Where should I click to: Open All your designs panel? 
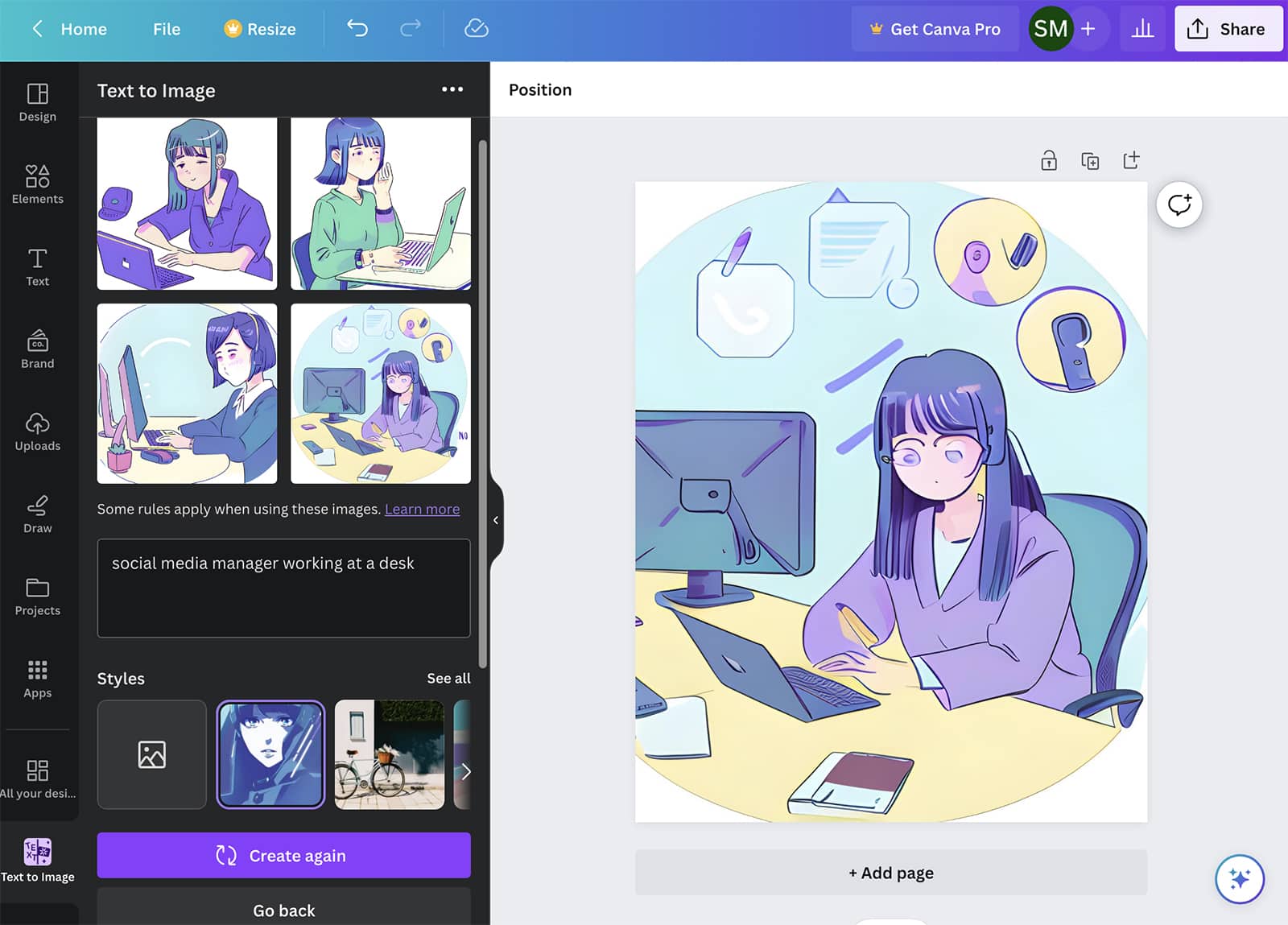pos(38,778)
